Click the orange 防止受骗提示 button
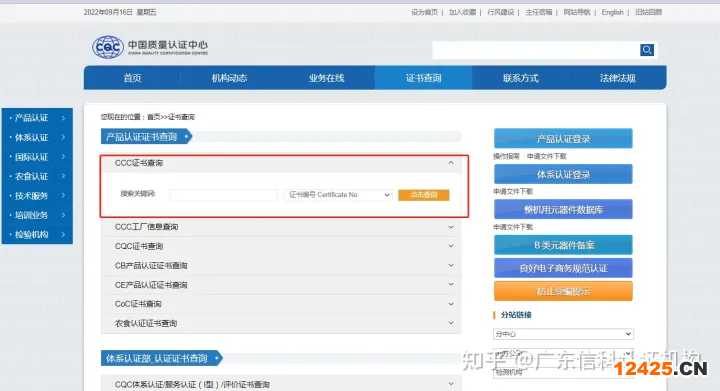This screenshot has width=720, height=391. pos(563,291)
